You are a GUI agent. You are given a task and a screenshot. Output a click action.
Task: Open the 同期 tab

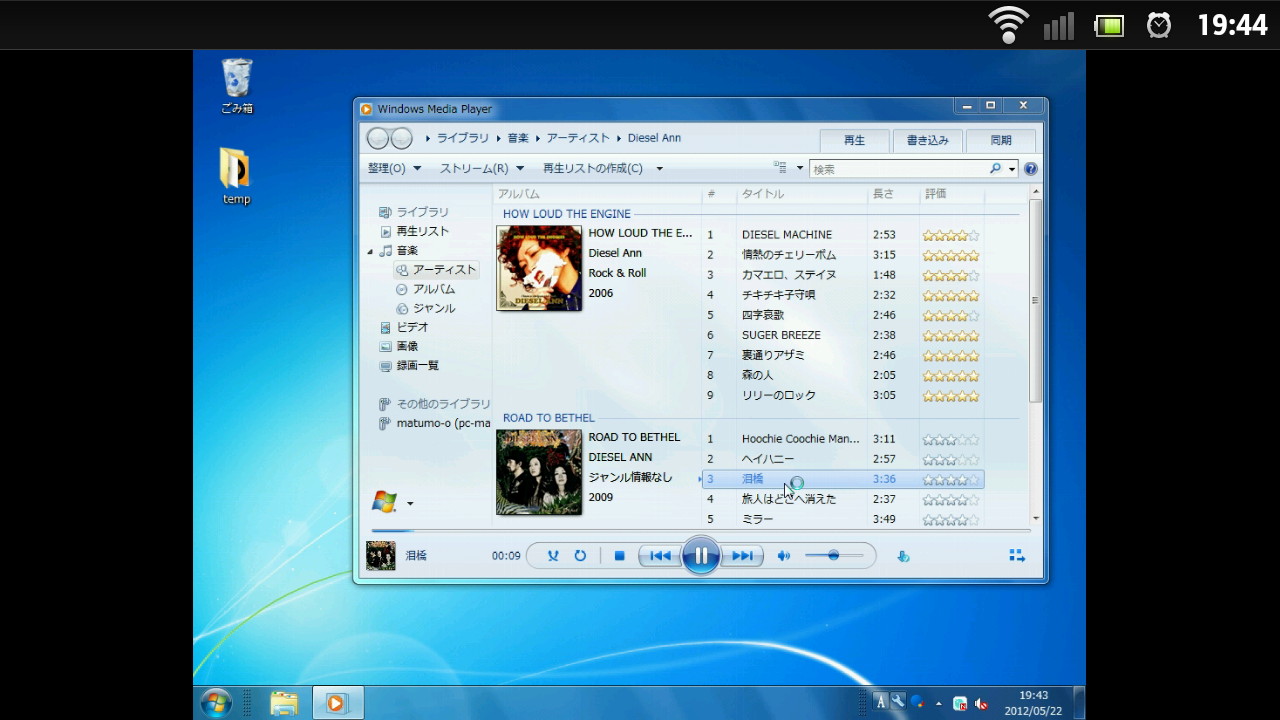(x=1000, y=140)
